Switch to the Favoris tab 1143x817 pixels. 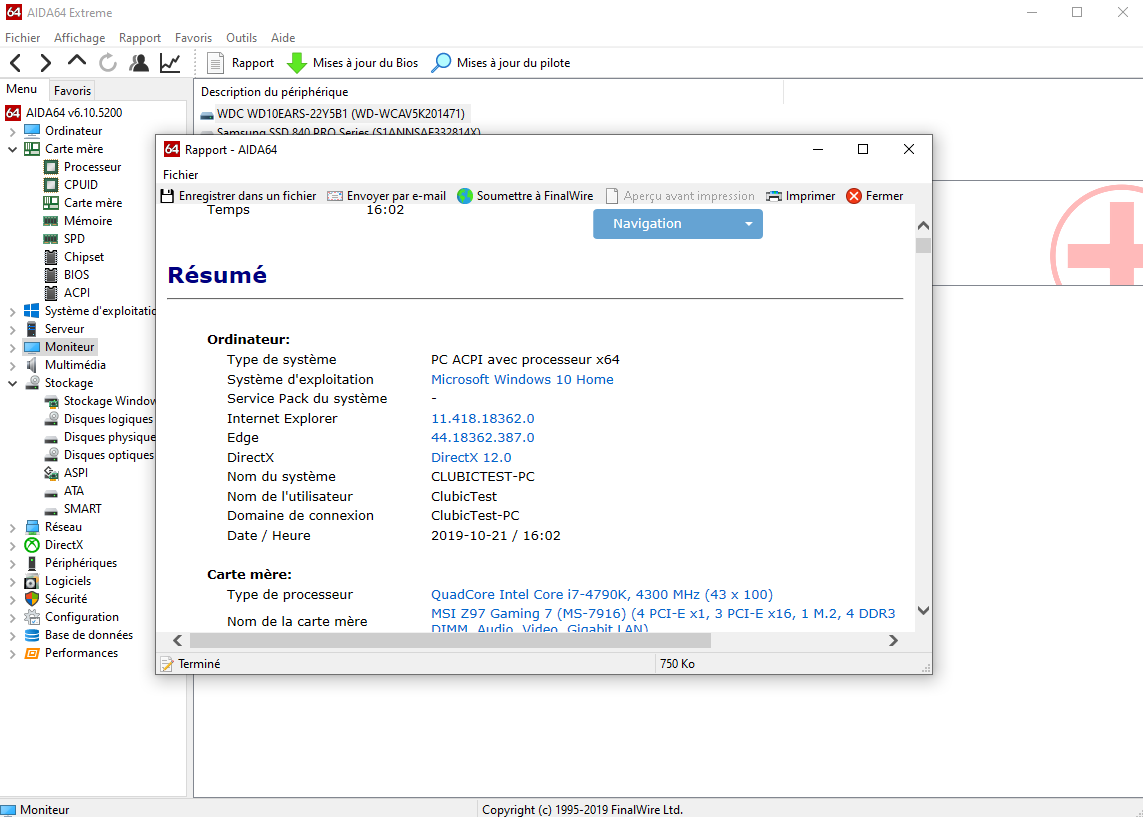72,91
